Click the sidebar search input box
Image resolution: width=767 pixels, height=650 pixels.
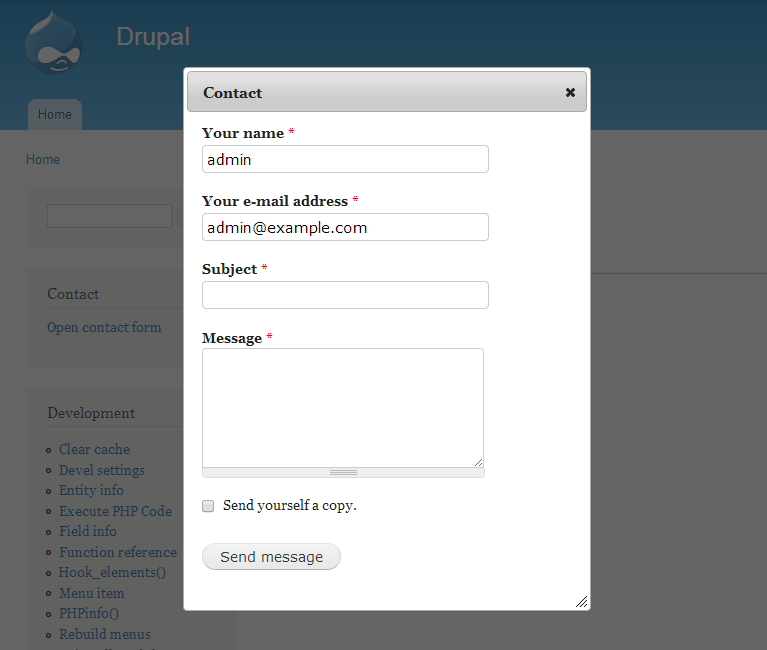pos(109,216)
